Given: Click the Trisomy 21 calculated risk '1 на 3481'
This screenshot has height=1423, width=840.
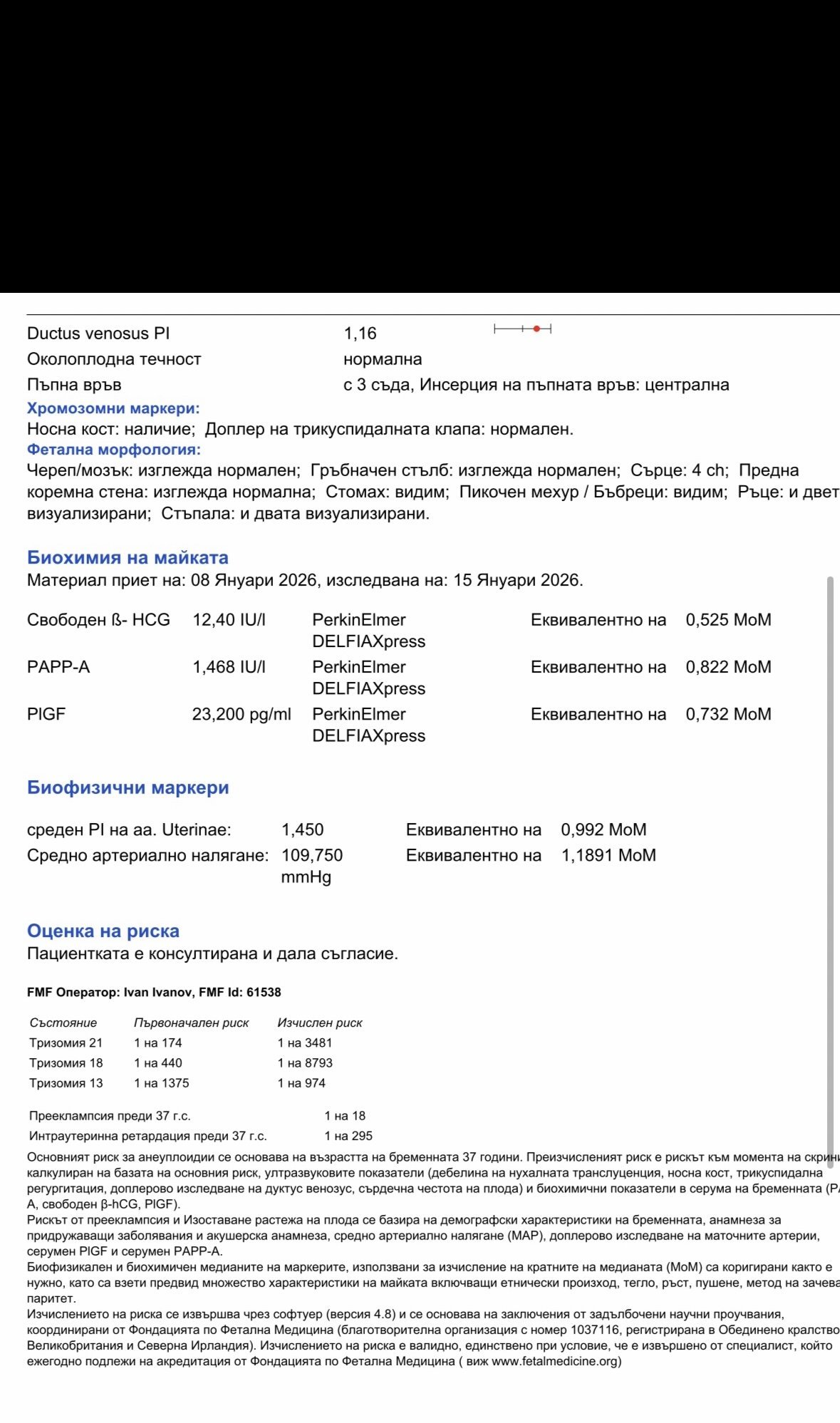Looking at the screenshot, I should (305, 1042).
